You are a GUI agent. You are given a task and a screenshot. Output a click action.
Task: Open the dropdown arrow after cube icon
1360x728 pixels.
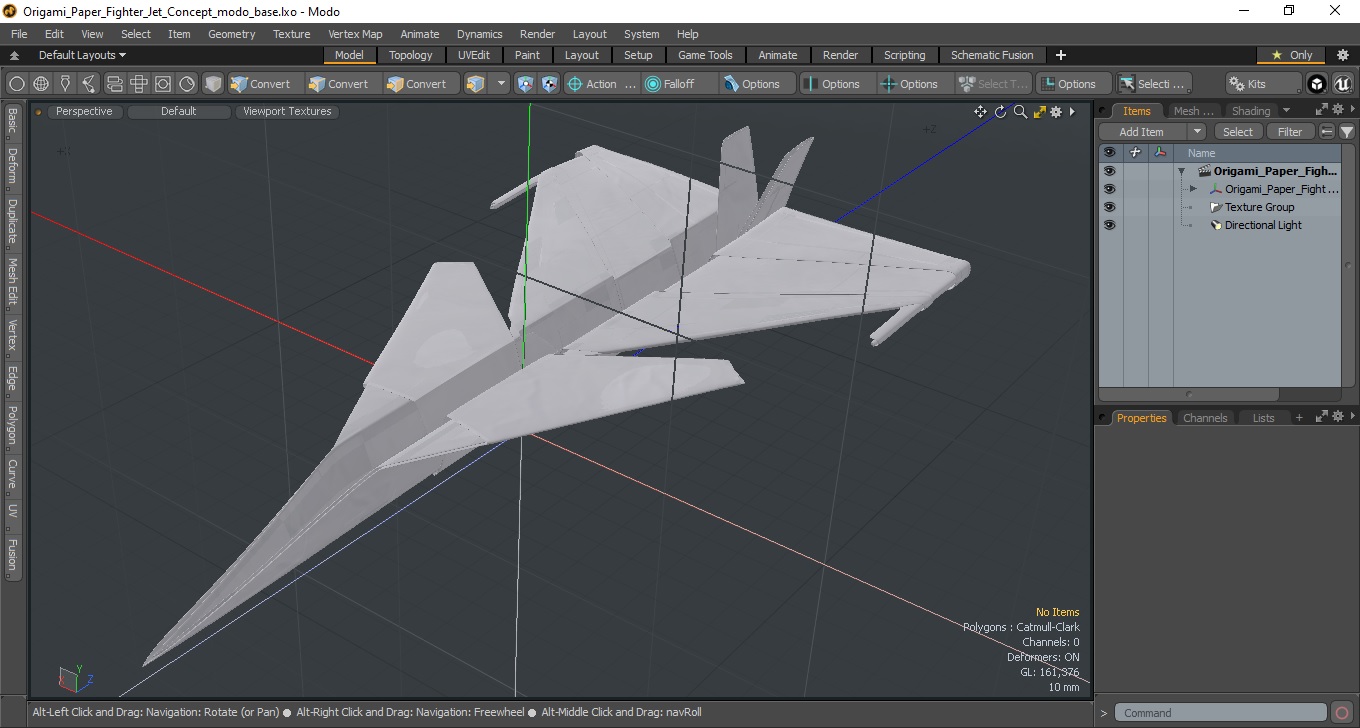(x=502, y=84)
